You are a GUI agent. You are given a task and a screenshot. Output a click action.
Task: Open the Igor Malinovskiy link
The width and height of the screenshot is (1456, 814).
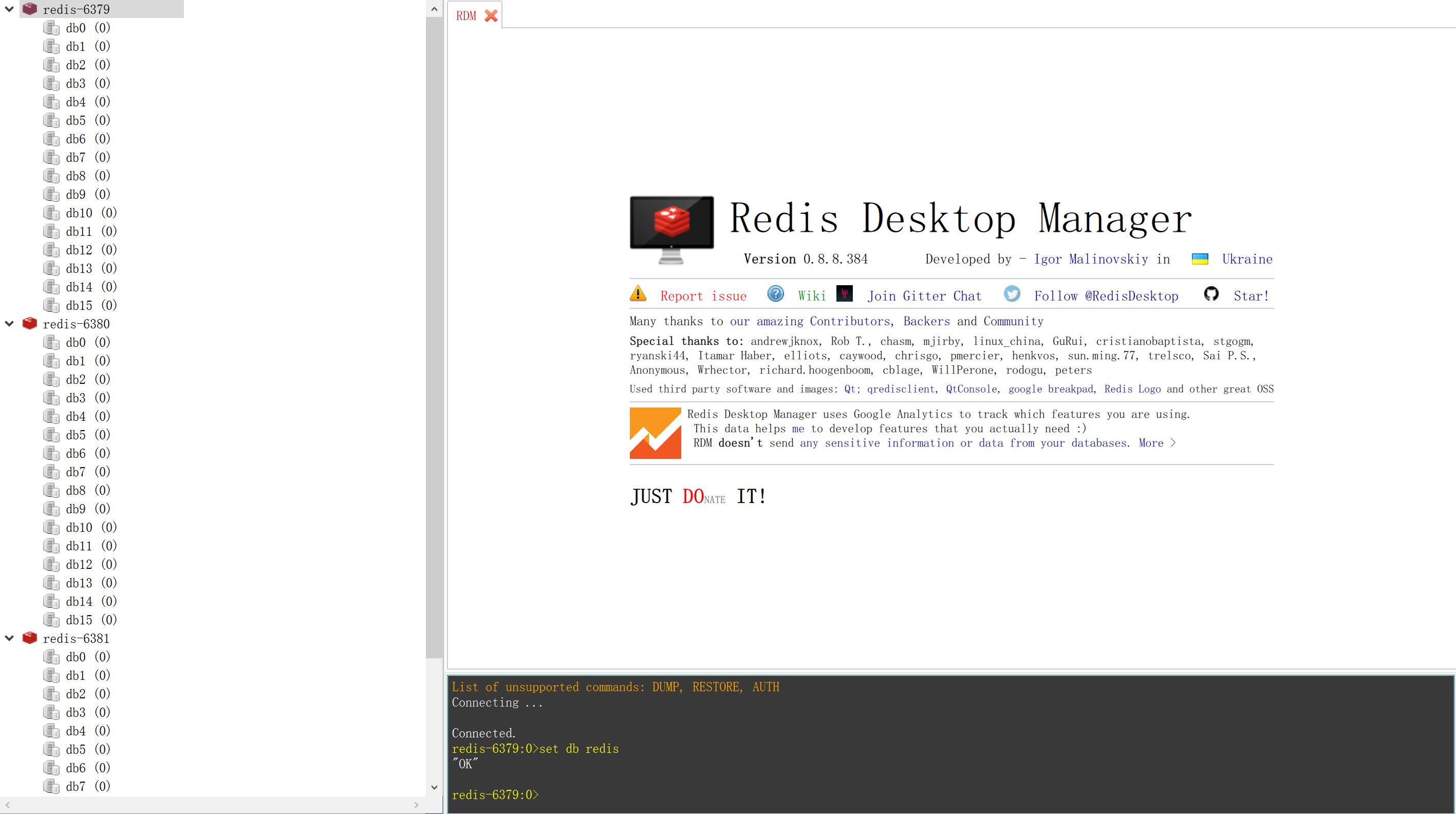pyautogui.click(x=1091, y=259)
